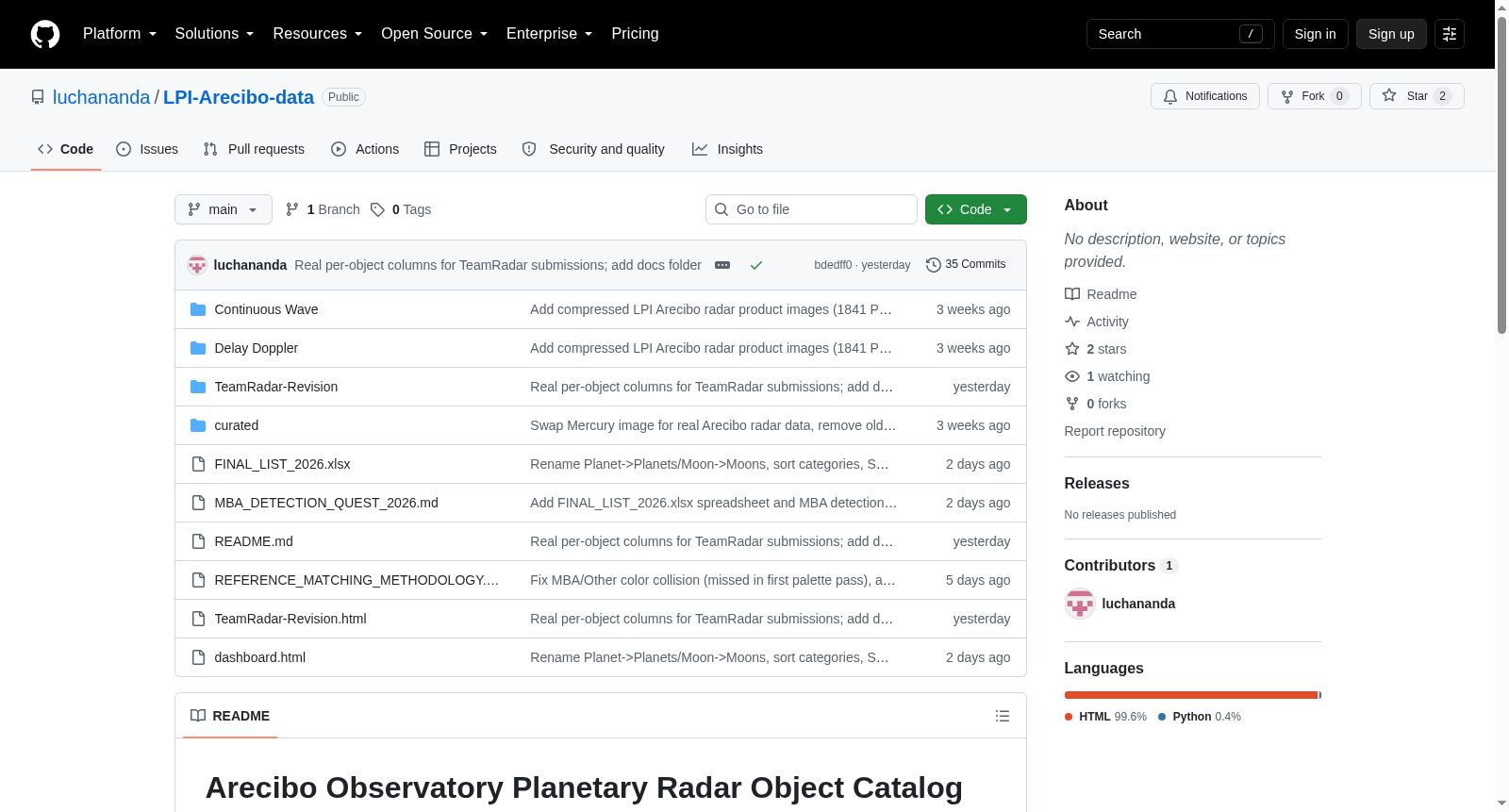Click the MBA_DETECTION_QUEST_2026.md file icon
This screenshot has height=812, width=1509.
(x=198, y=503)
